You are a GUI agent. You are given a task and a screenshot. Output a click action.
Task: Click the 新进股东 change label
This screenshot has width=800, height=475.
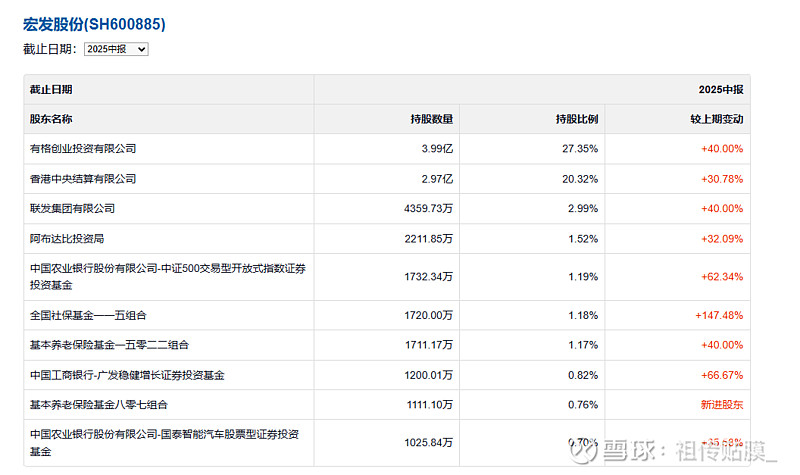click(721, 405)
